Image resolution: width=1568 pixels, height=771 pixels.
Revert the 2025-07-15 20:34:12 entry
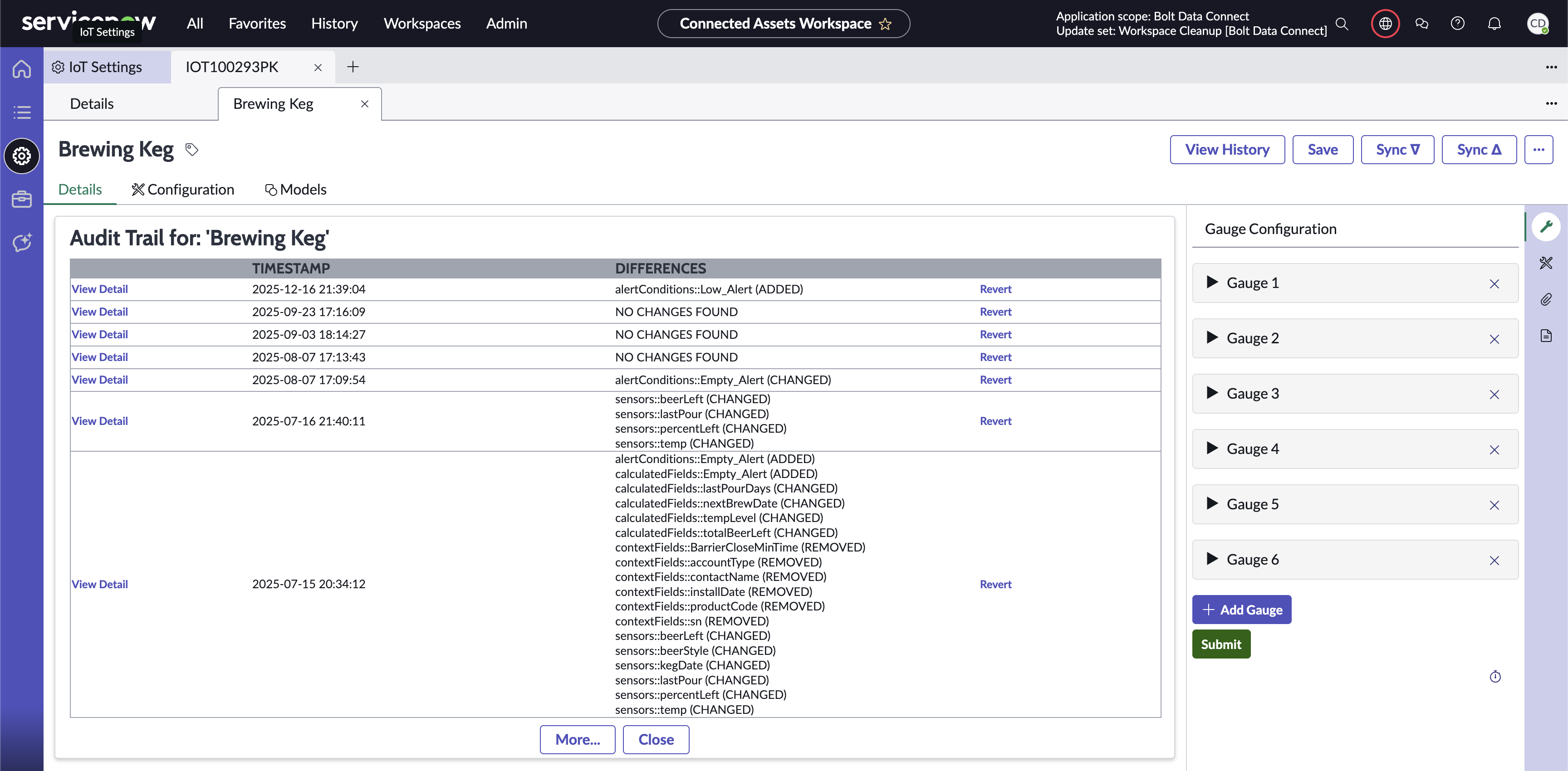tap(995, 584)
